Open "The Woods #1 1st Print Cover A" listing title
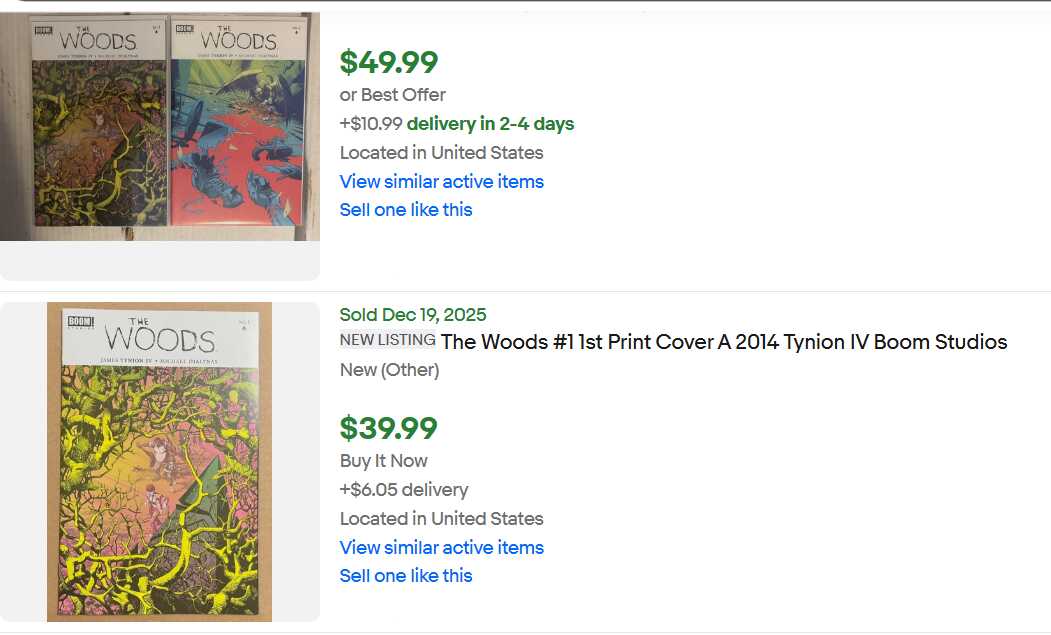This screenshot has height=635, width=1051. 723,342
